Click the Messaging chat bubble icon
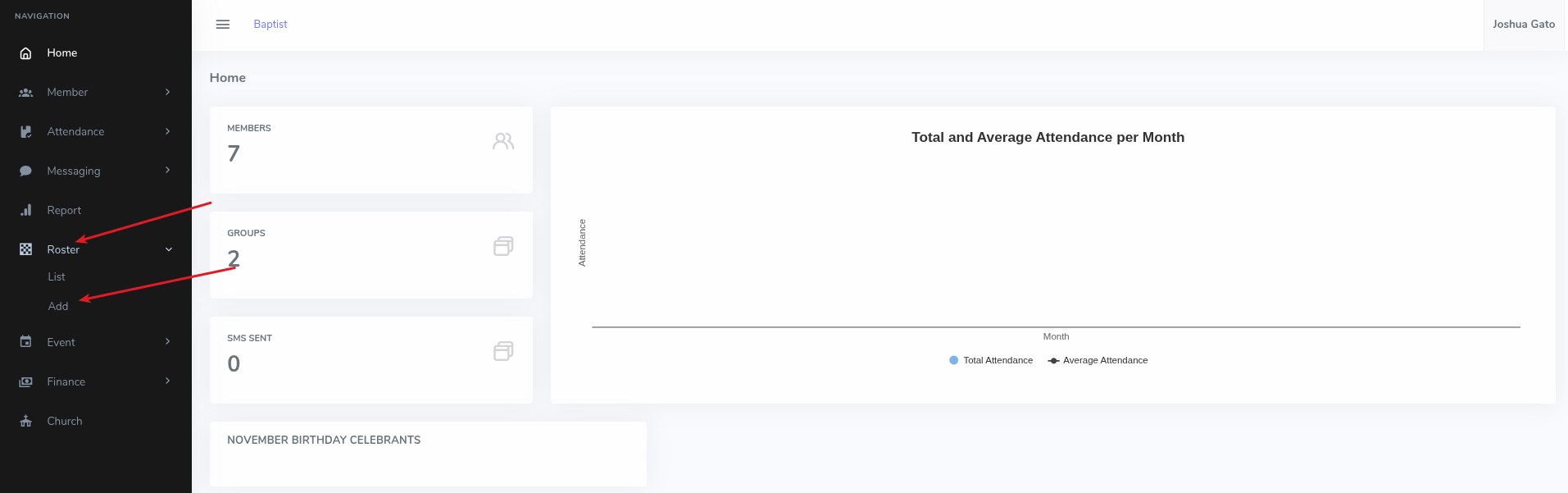The height and width of the screenshot is (493, 1568). click(25, 171)
